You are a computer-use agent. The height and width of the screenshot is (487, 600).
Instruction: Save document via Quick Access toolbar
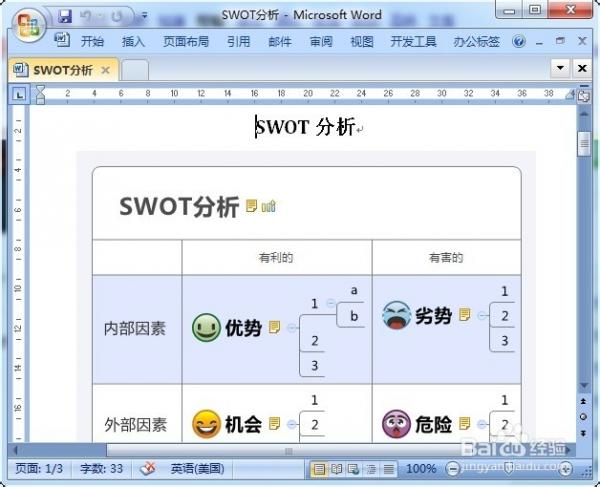click(65, 17)
